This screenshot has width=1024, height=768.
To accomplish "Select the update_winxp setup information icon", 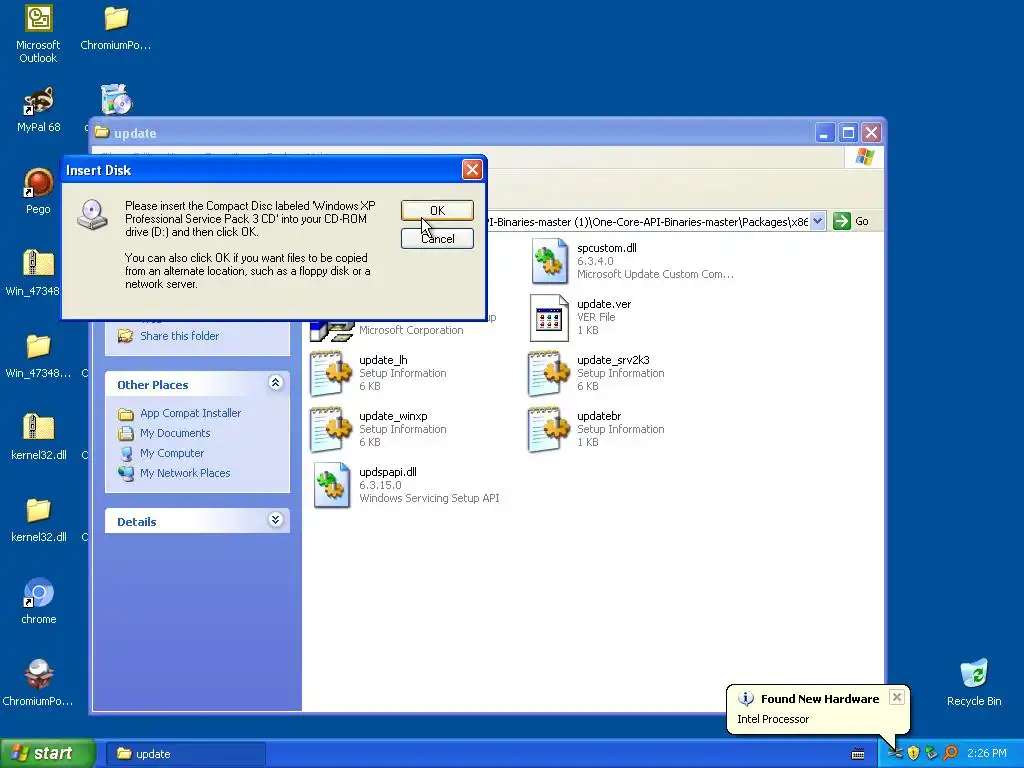I will tap(332, 430).
